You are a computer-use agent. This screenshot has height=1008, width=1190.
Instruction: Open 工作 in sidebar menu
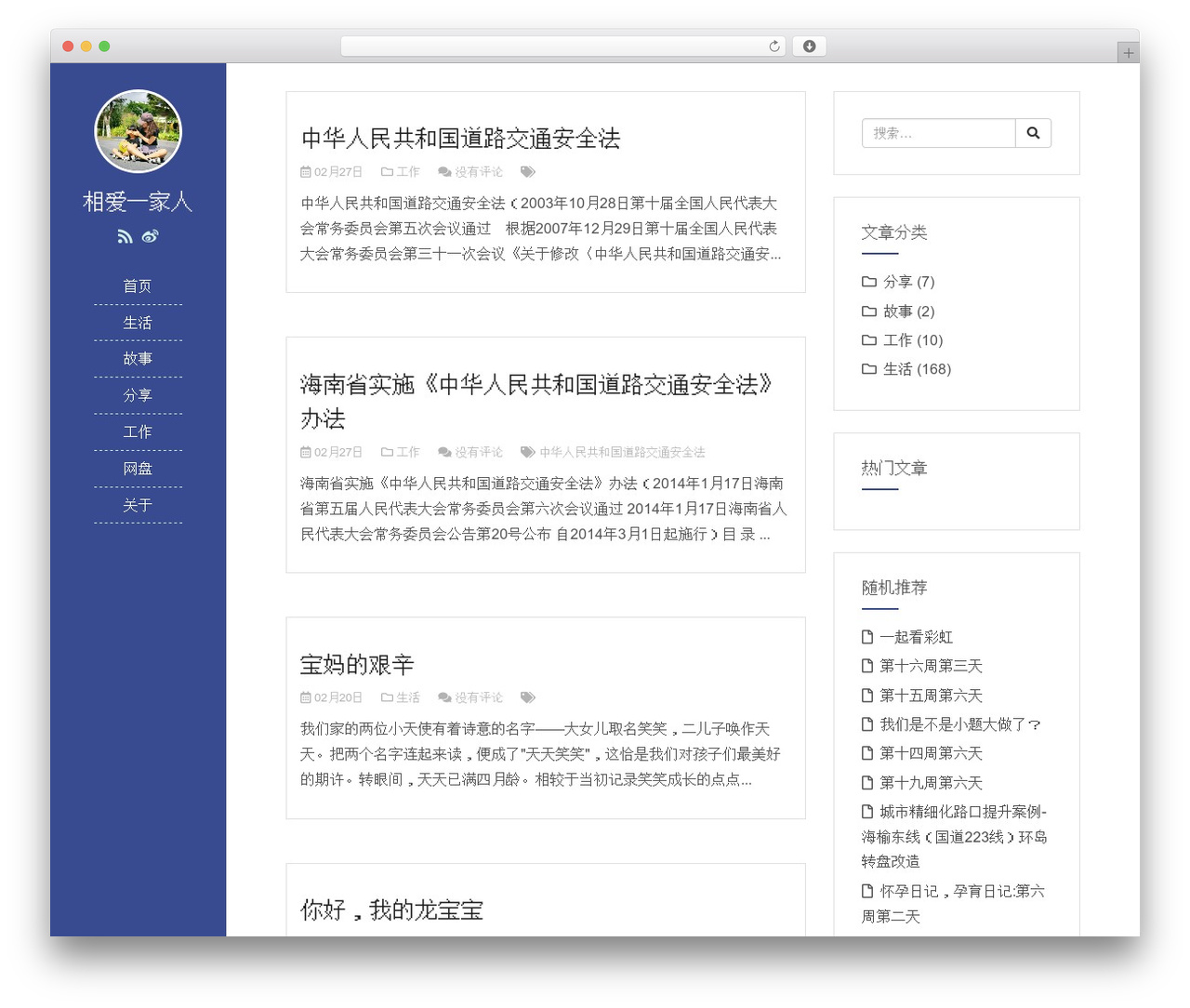[x=138, y=431]
